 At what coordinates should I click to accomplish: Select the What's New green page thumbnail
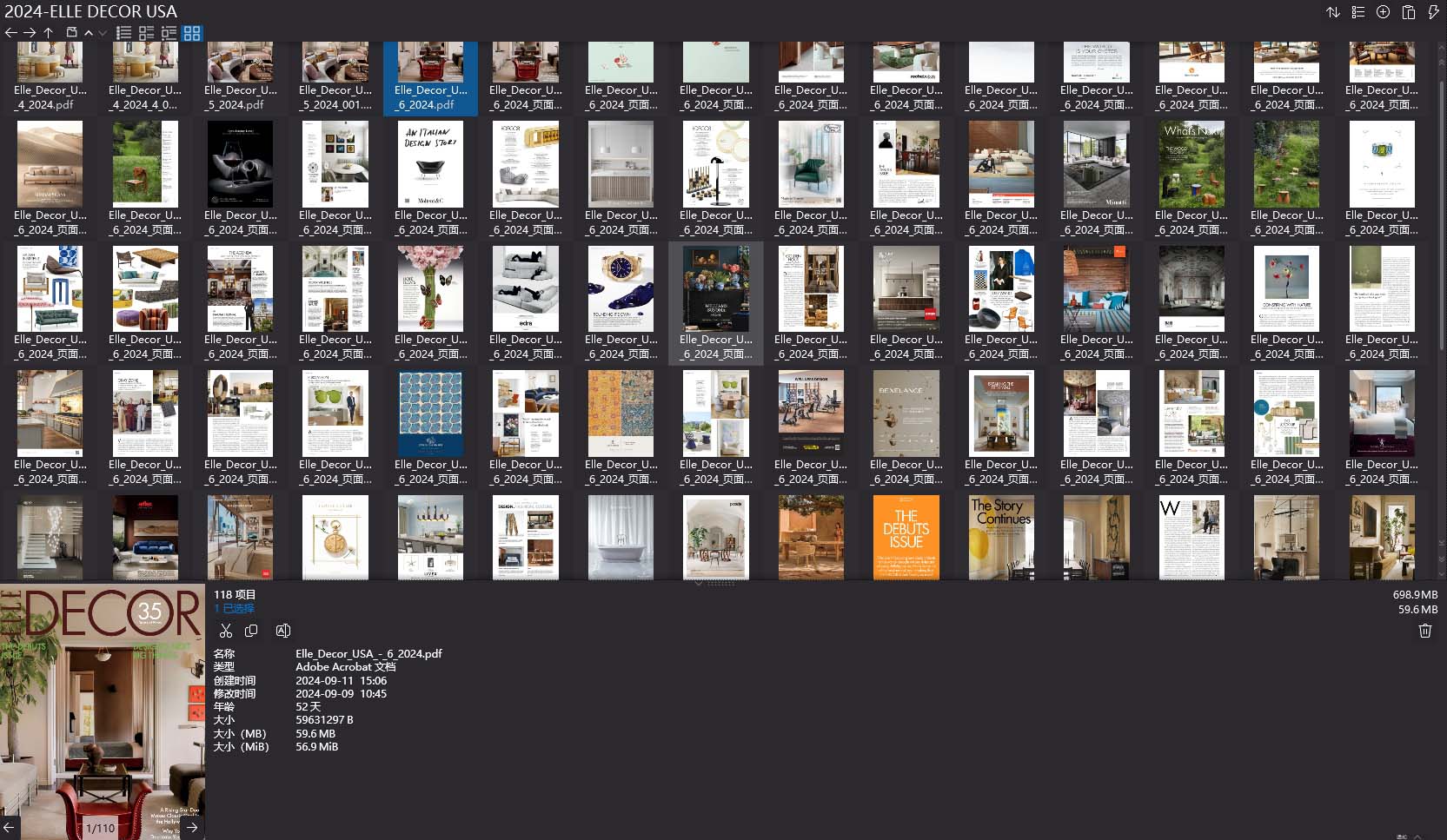tap(1191, 163)
